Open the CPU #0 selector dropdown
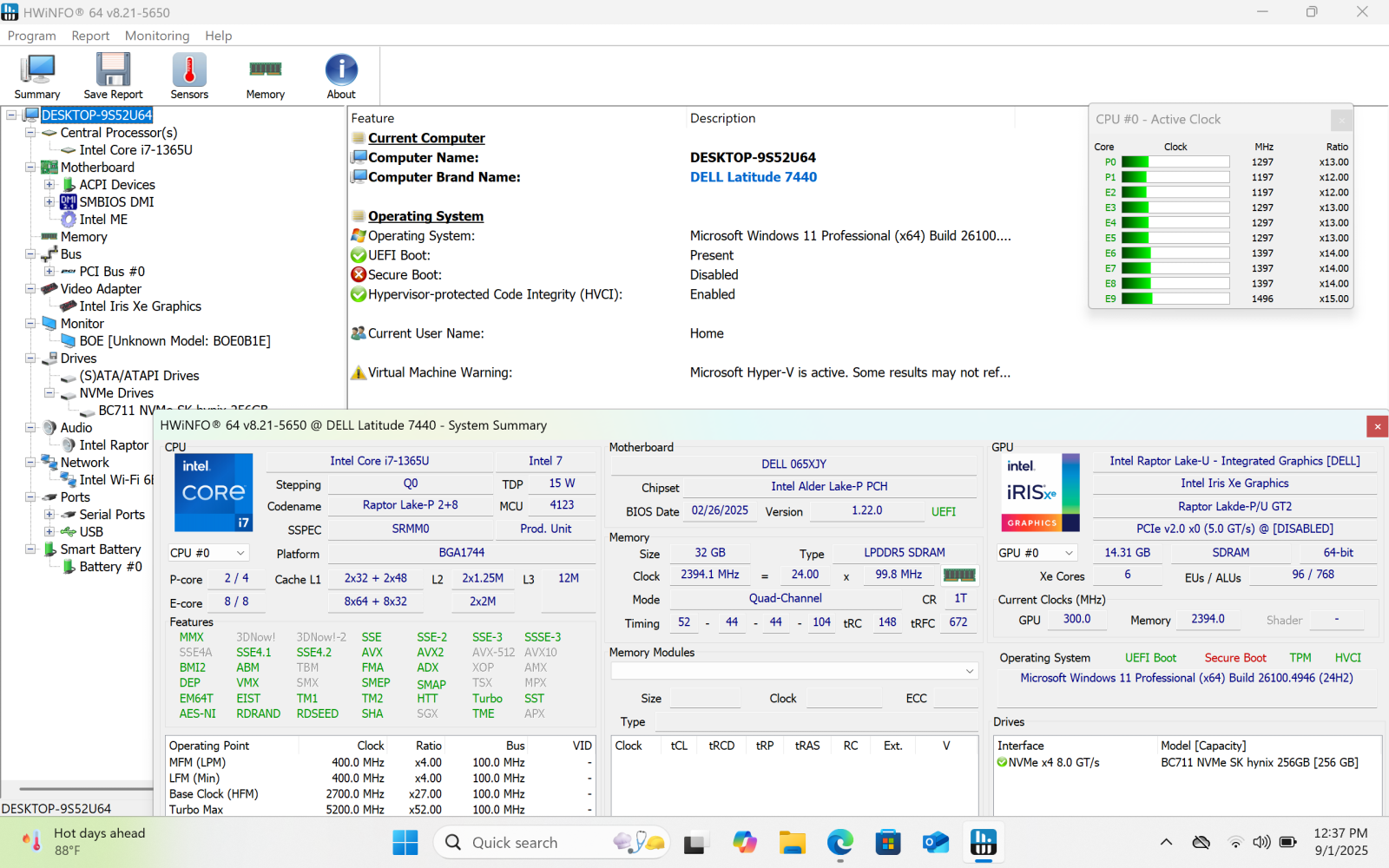Viewport: 1389px width, 868px height. (209, 553)
